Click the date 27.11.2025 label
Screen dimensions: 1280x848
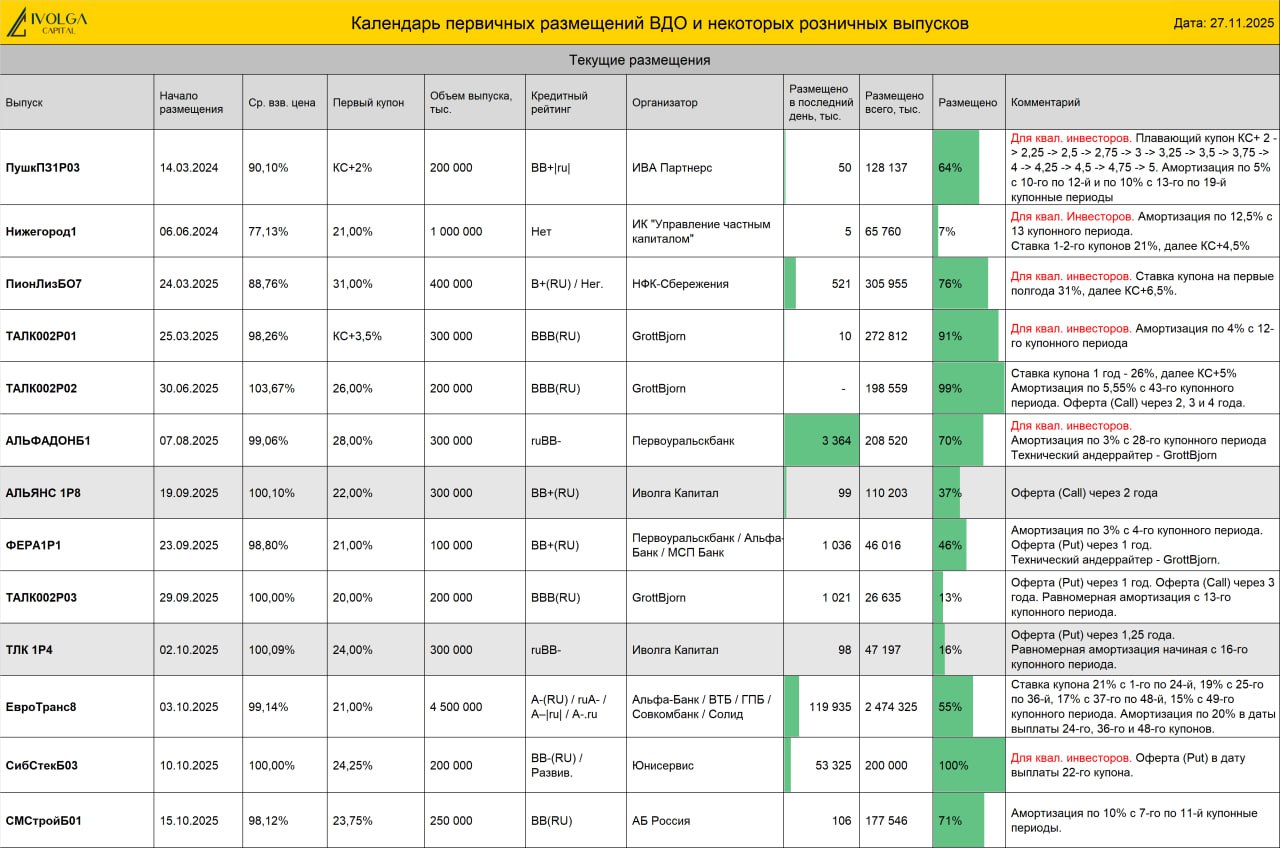pos(1223,24)
